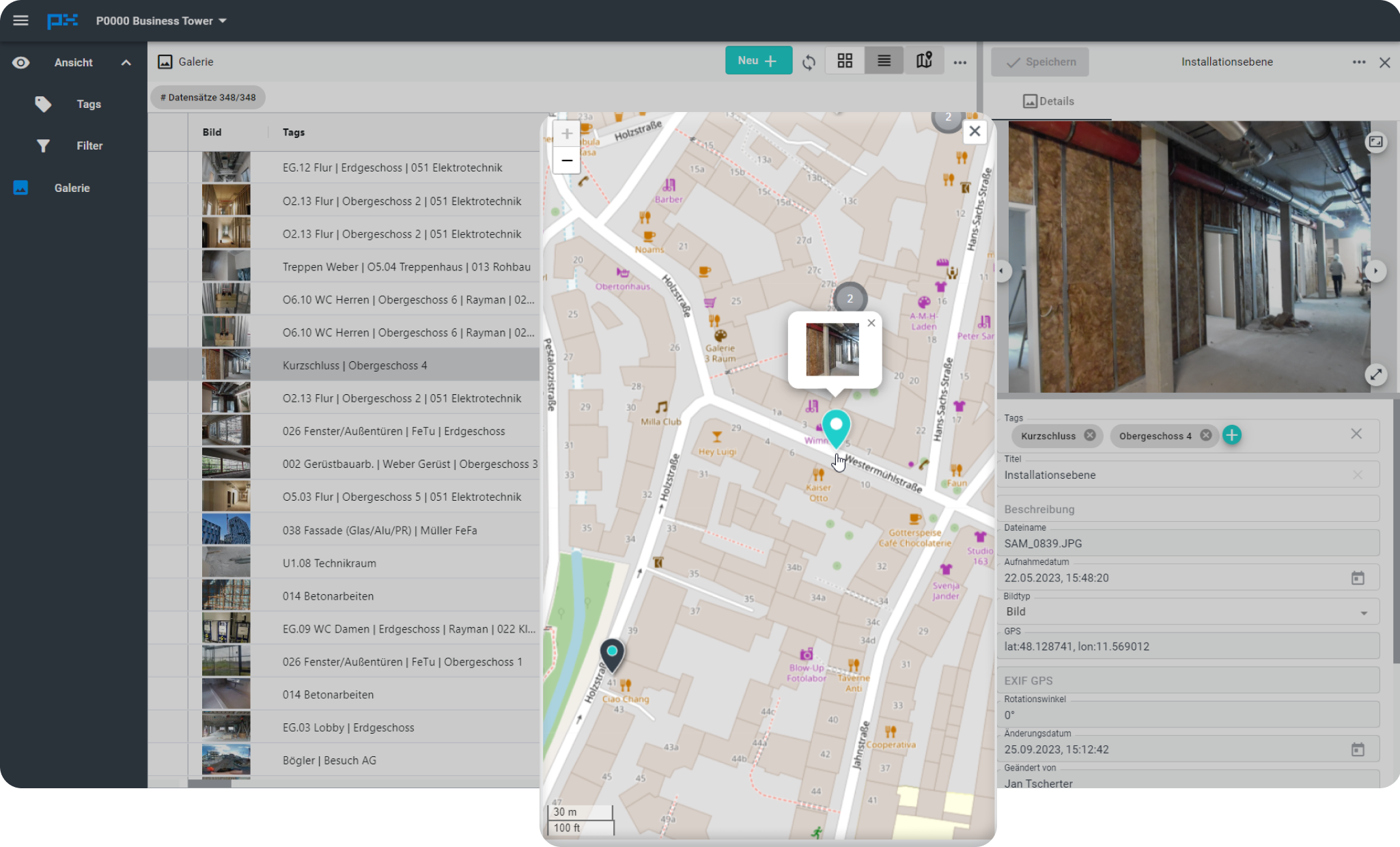Open gallery toolbar more options
1400x847 pixels.
(960, 62)
